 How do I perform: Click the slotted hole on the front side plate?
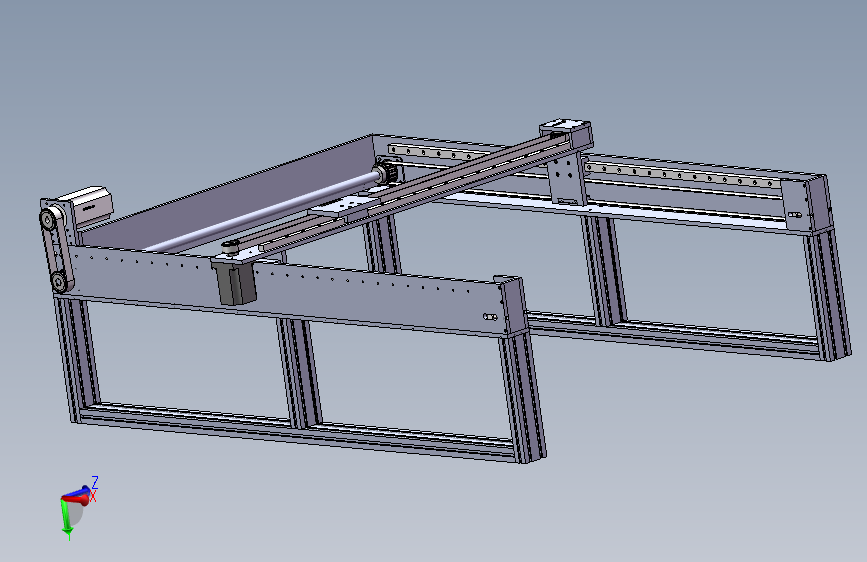pyautogui.click(x=490, y=317)
